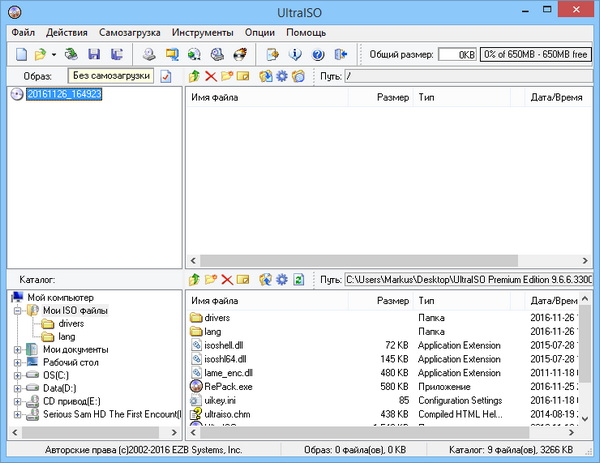Click the 650MB capacity usage bar
600x463 pixels.
coord(535,54)
